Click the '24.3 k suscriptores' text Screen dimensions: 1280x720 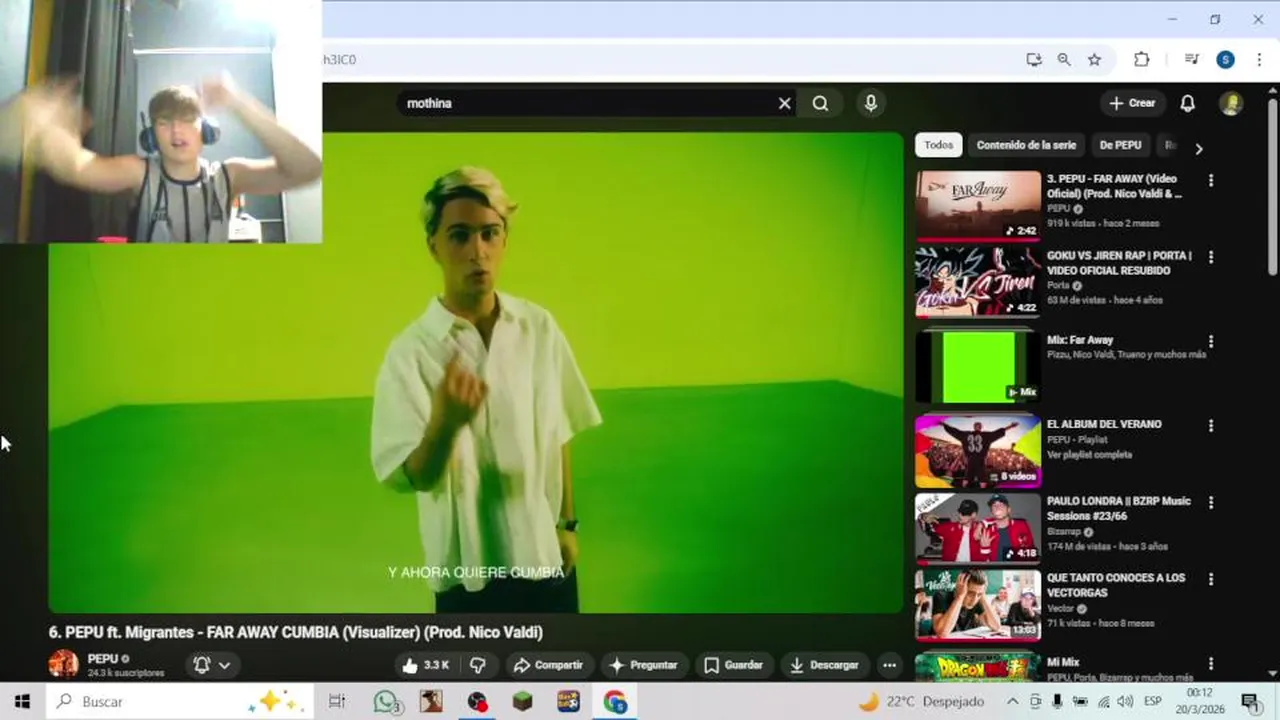(126, 673)
